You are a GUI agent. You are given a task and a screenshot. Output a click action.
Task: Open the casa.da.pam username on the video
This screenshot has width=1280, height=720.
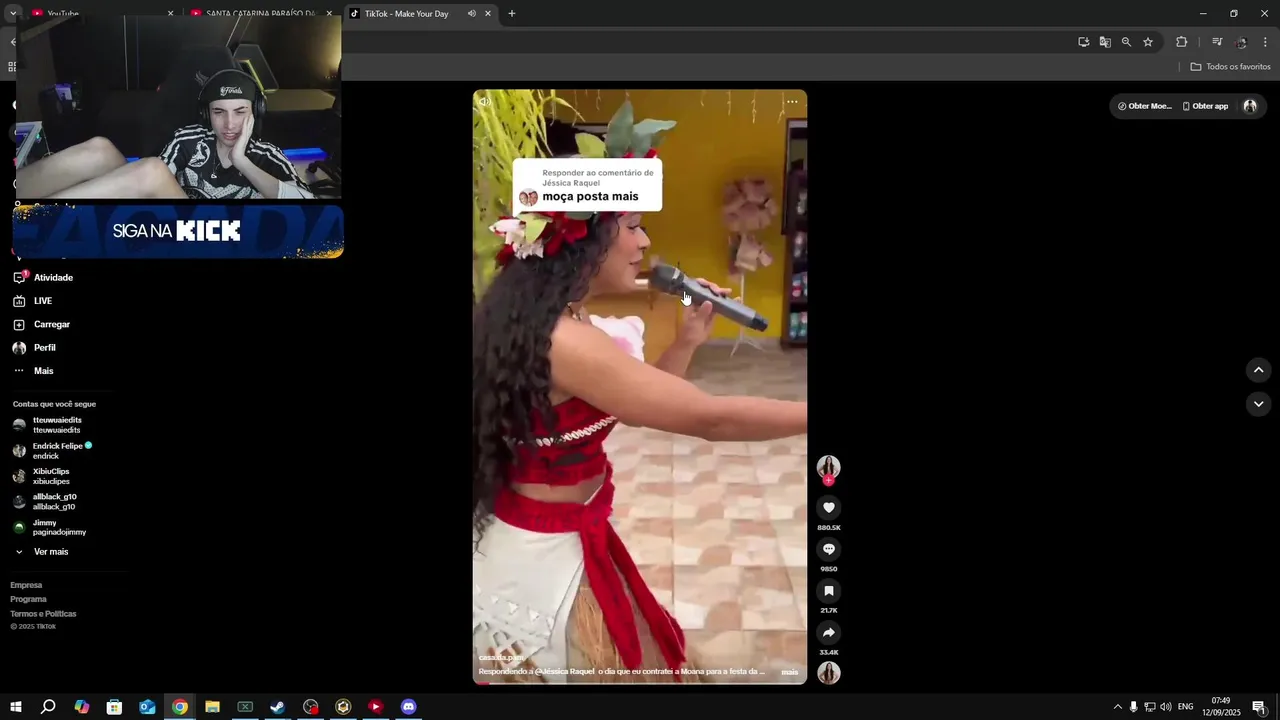click(x=501, y=658)
